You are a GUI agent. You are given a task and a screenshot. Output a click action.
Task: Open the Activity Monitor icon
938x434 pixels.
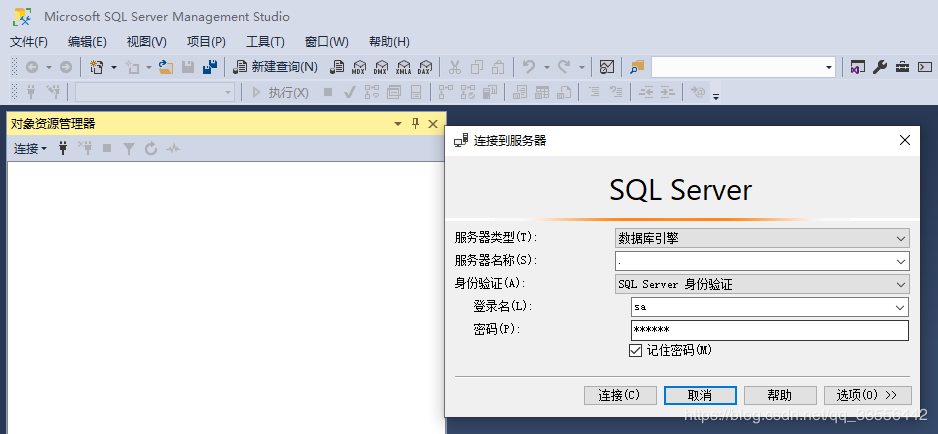coord(607,67)
